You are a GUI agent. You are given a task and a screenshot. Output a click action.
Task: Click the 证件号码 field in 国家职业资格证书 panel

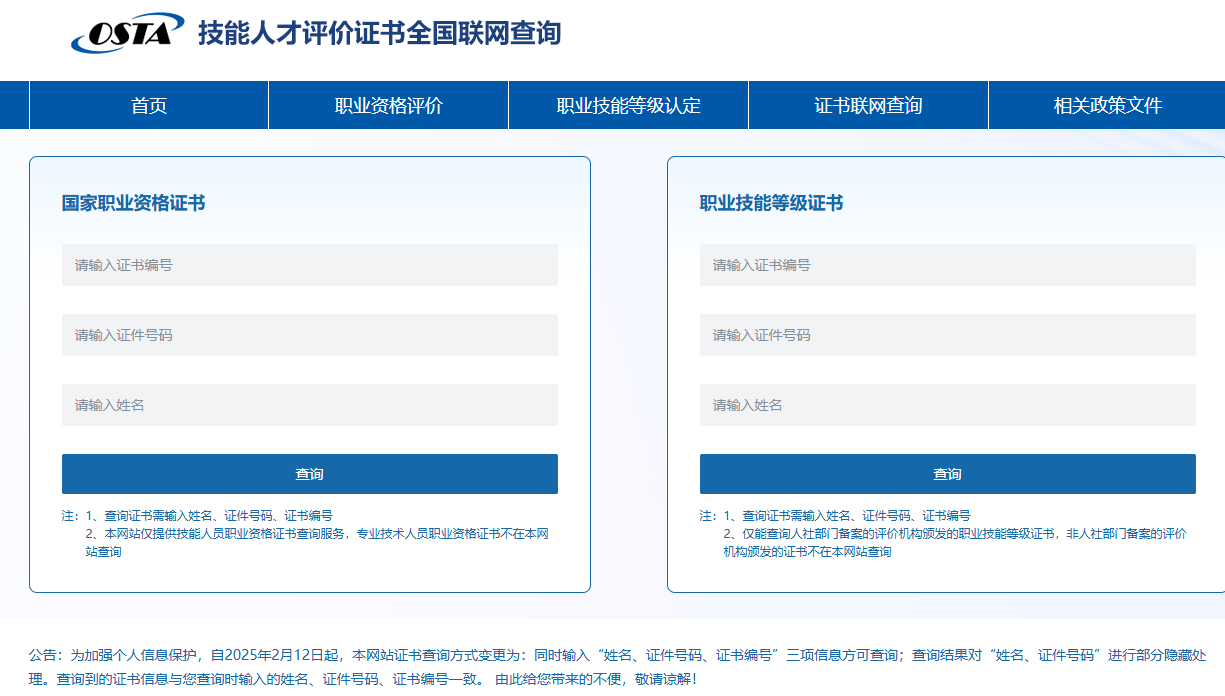(x=309, y=335)
